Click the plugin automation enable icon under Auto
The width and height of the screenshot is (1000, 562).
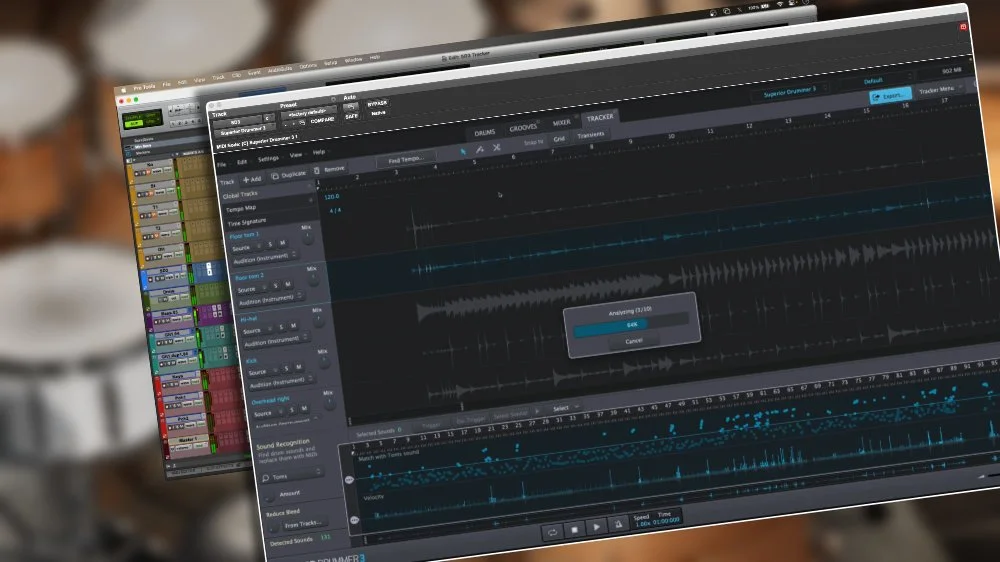point(349,107)
